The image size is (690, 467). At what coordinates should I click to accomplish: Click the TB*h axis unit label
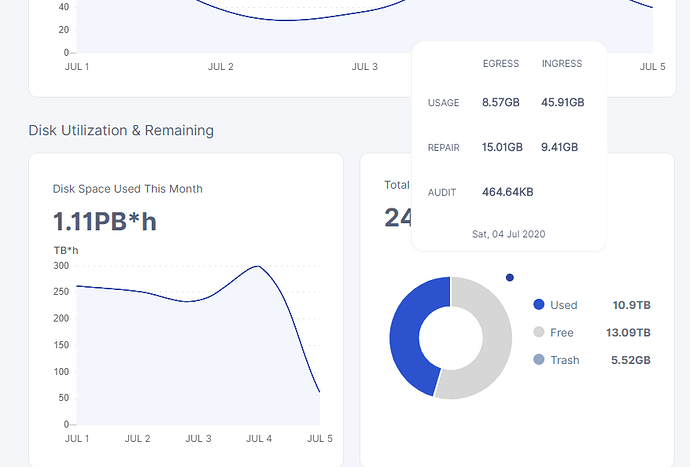coord(66,250)
